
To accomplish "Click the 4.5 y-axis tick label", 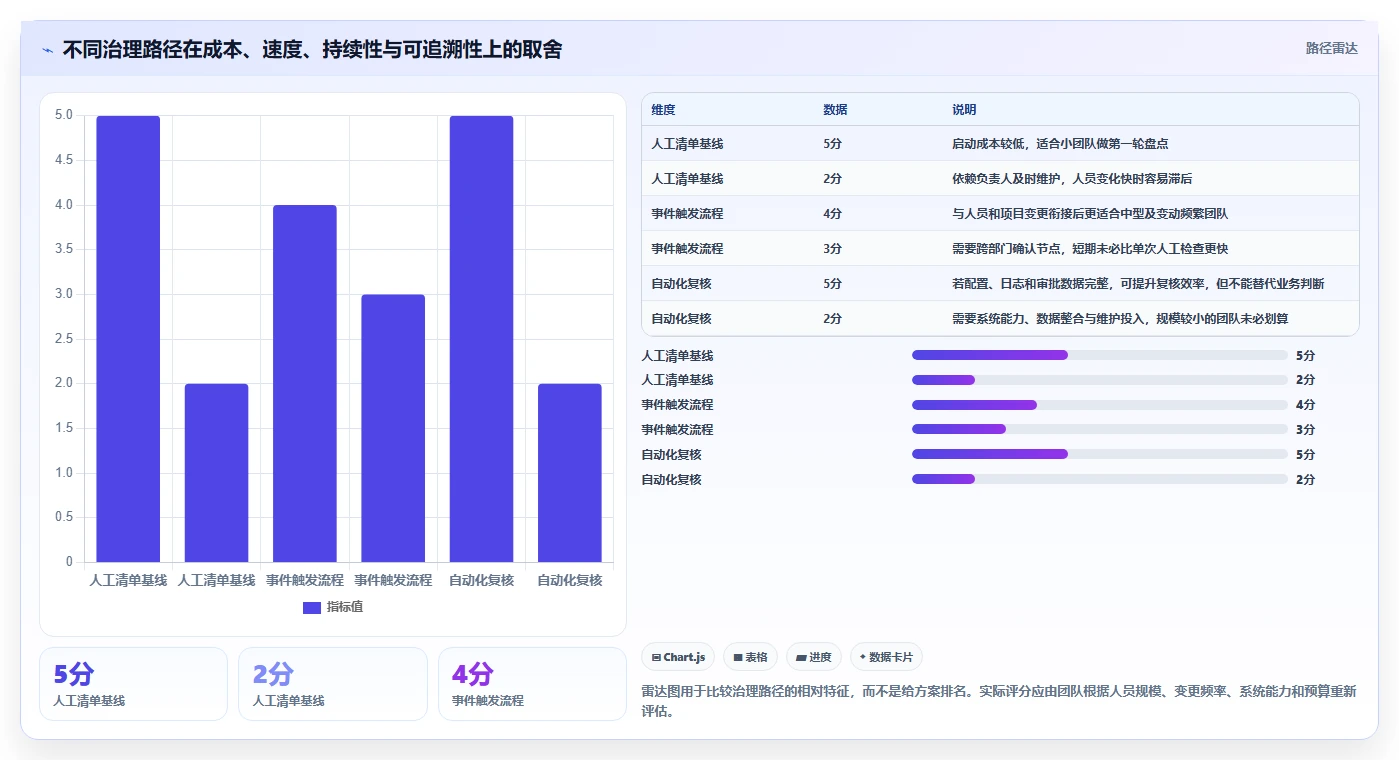I will [x=64, y=160].
